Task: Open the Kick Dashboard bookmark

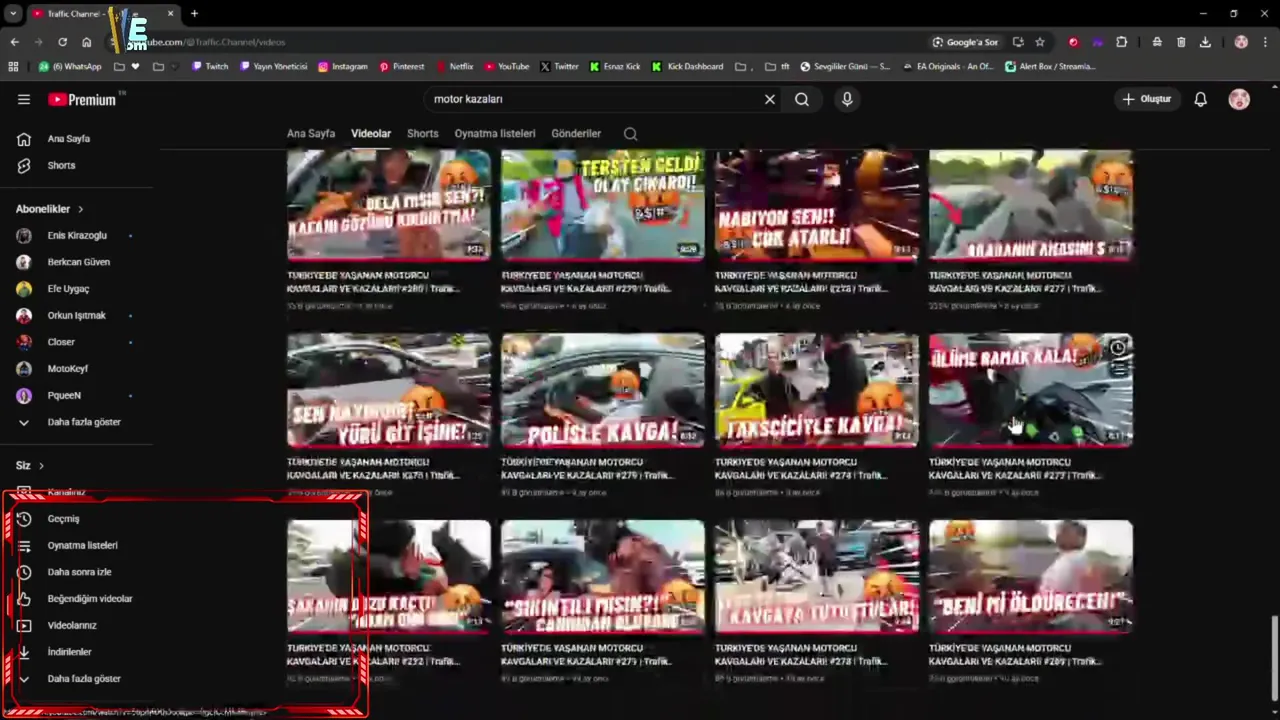Action: [x=687, y=67]
